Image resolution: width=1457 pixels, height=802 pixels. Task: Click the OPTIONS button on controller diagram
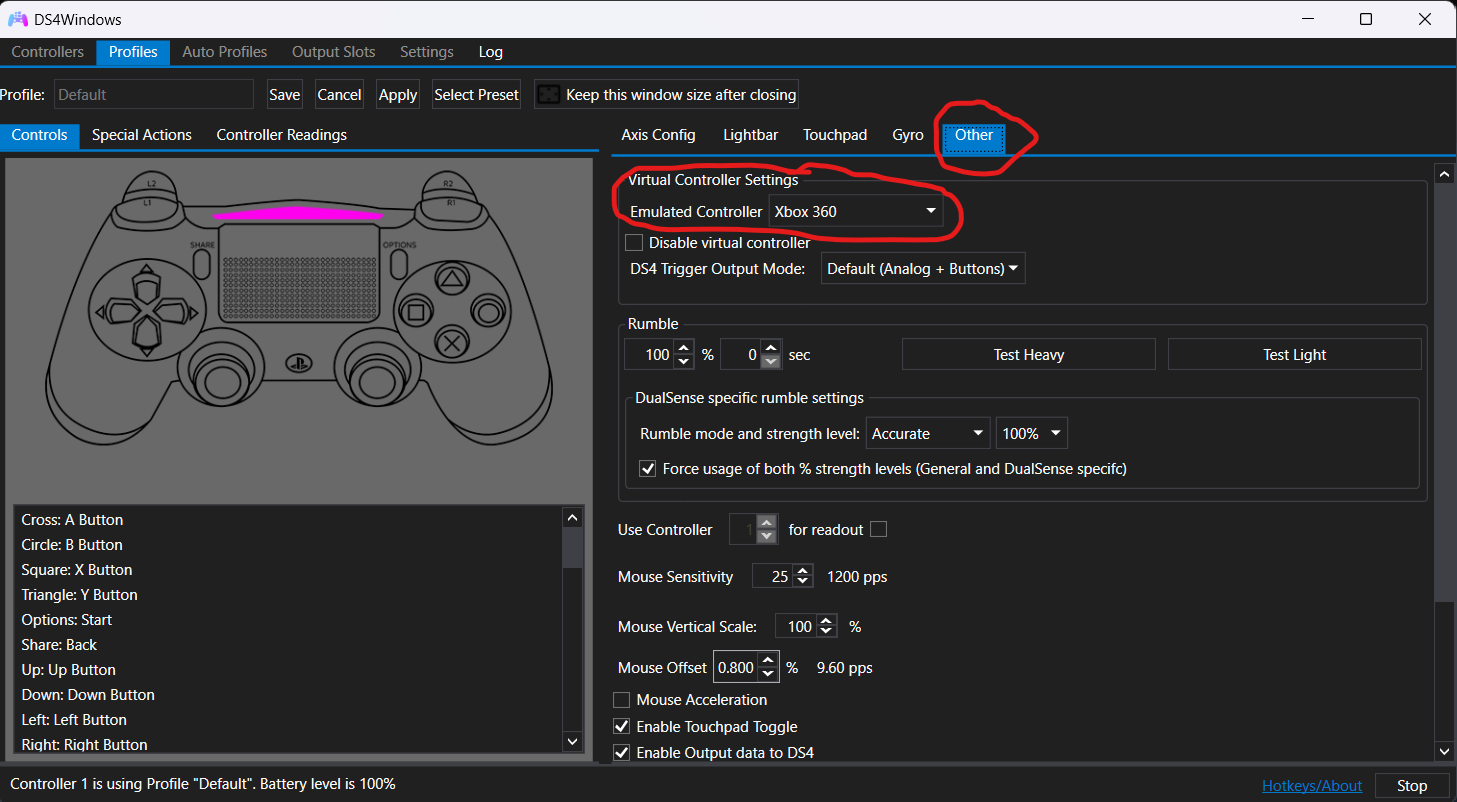397,263
